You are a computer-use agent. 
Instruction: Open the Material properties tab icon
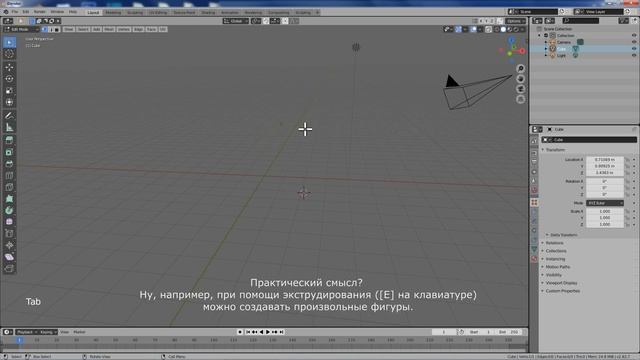point(534,259)
